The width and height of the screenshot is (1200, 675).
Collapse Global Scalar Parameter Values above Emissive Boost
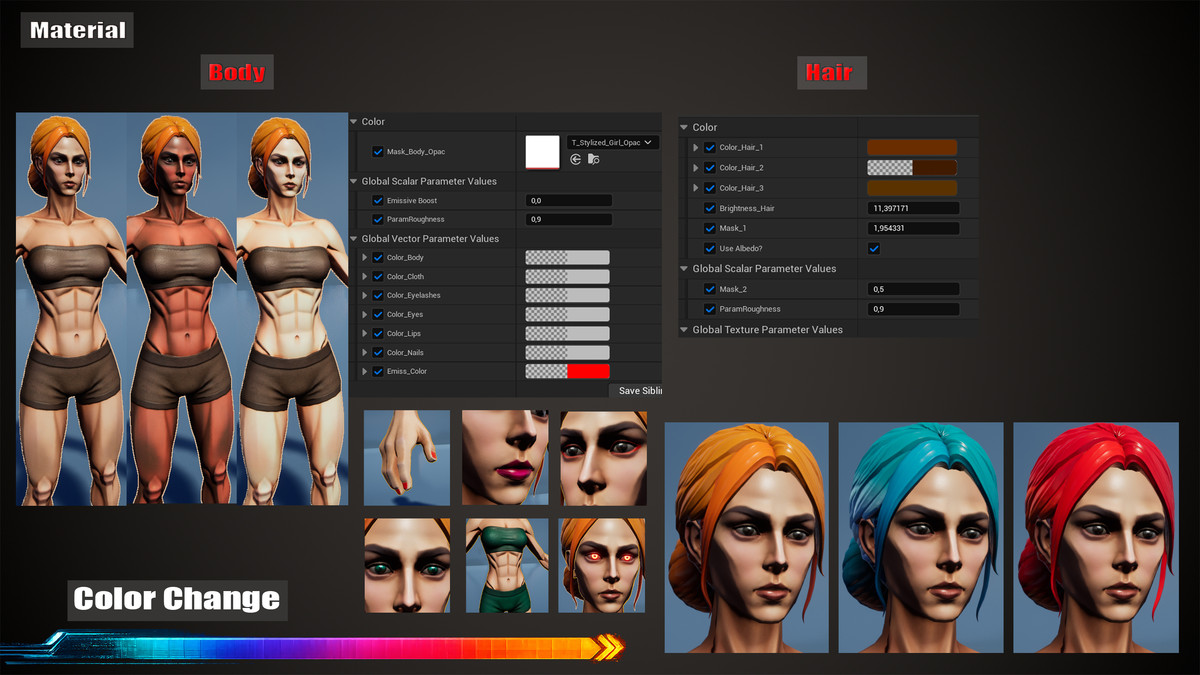(355, 181)
